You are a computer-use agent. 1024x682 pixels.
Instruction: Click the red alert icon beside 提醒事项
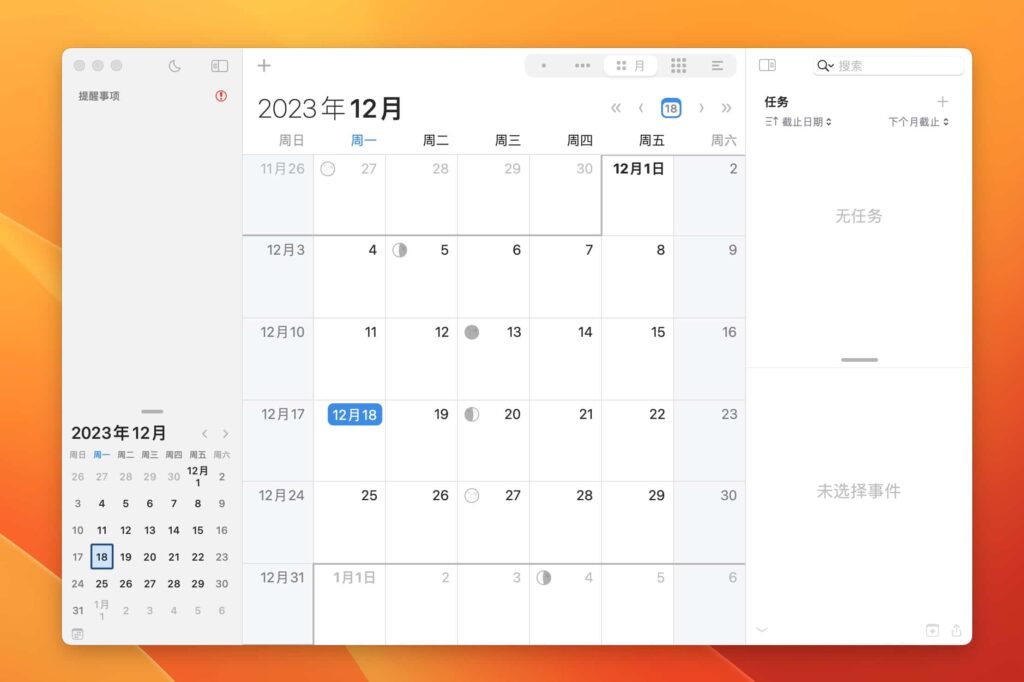click(x=220, y=96)
